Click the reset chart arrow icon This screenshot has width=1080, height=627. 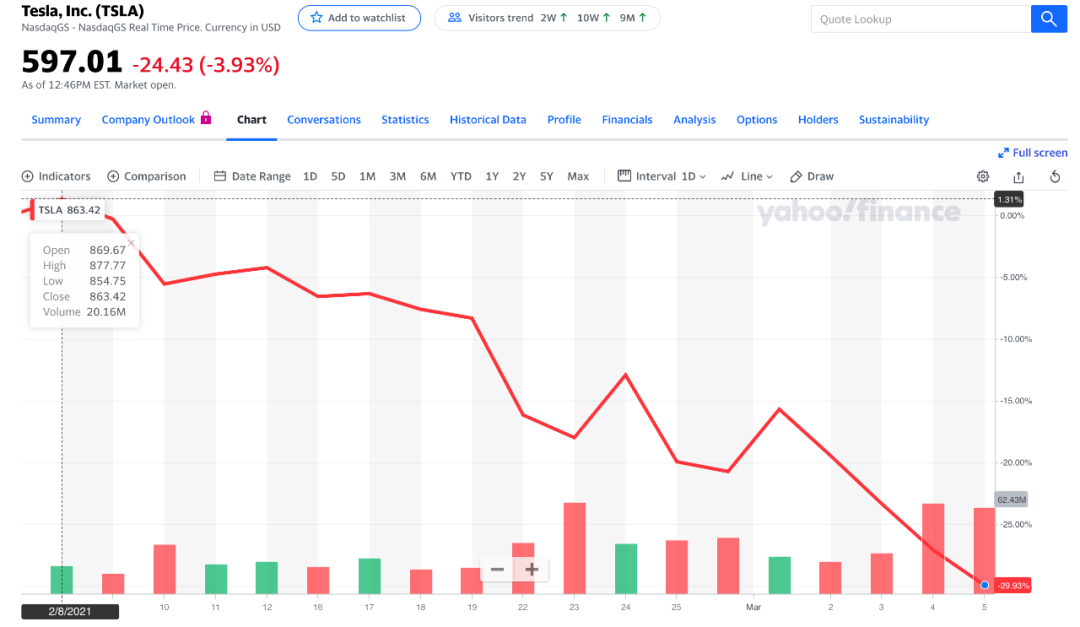tap(1055, 176)
